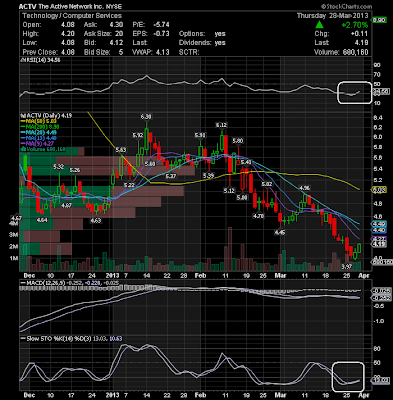
Task: Click the 6.38 peak price label
Action: coord(146,117)
